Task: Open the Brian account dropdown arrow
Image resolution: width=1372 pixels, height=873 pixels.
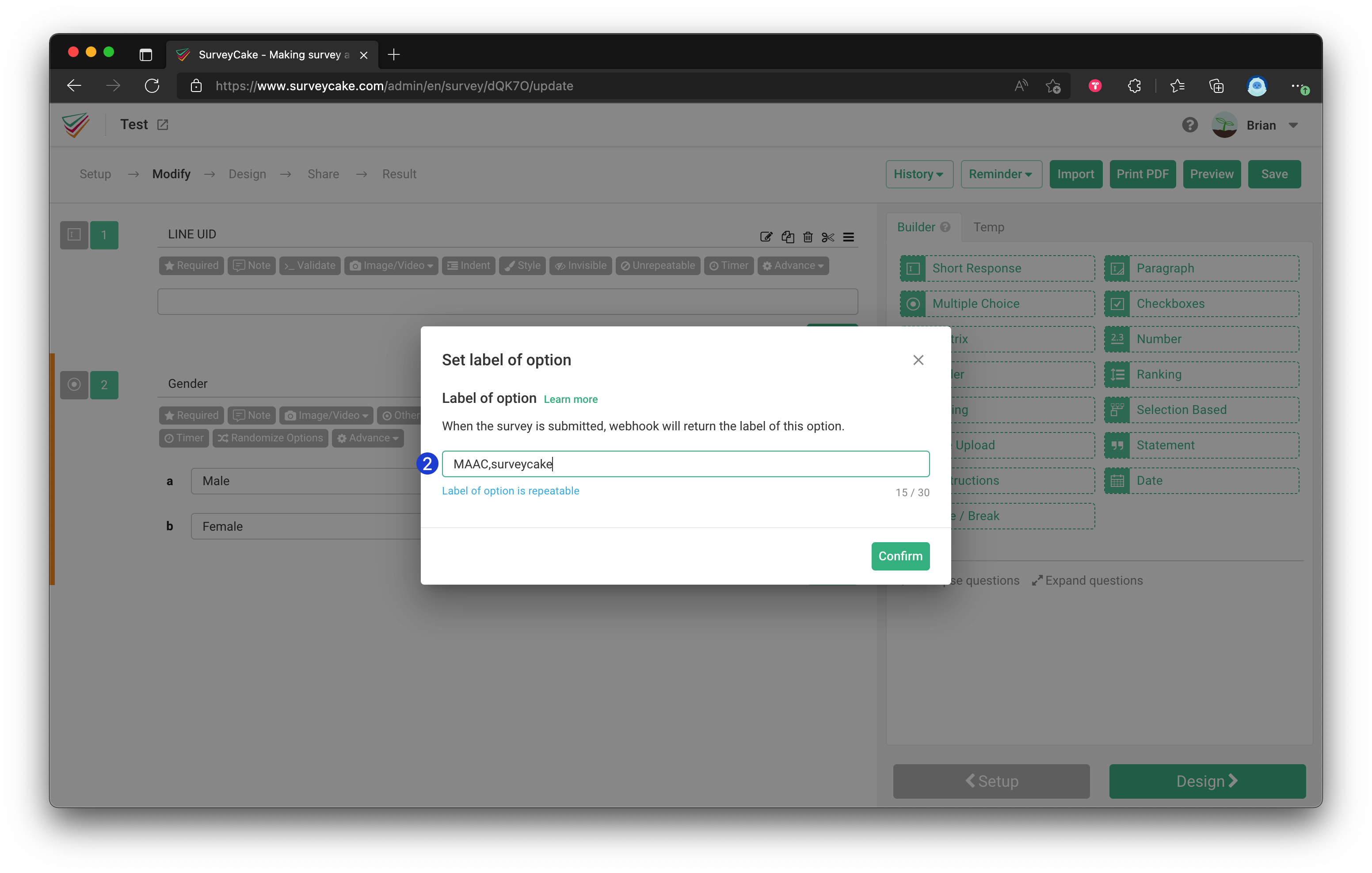Action: point(1293,126)
